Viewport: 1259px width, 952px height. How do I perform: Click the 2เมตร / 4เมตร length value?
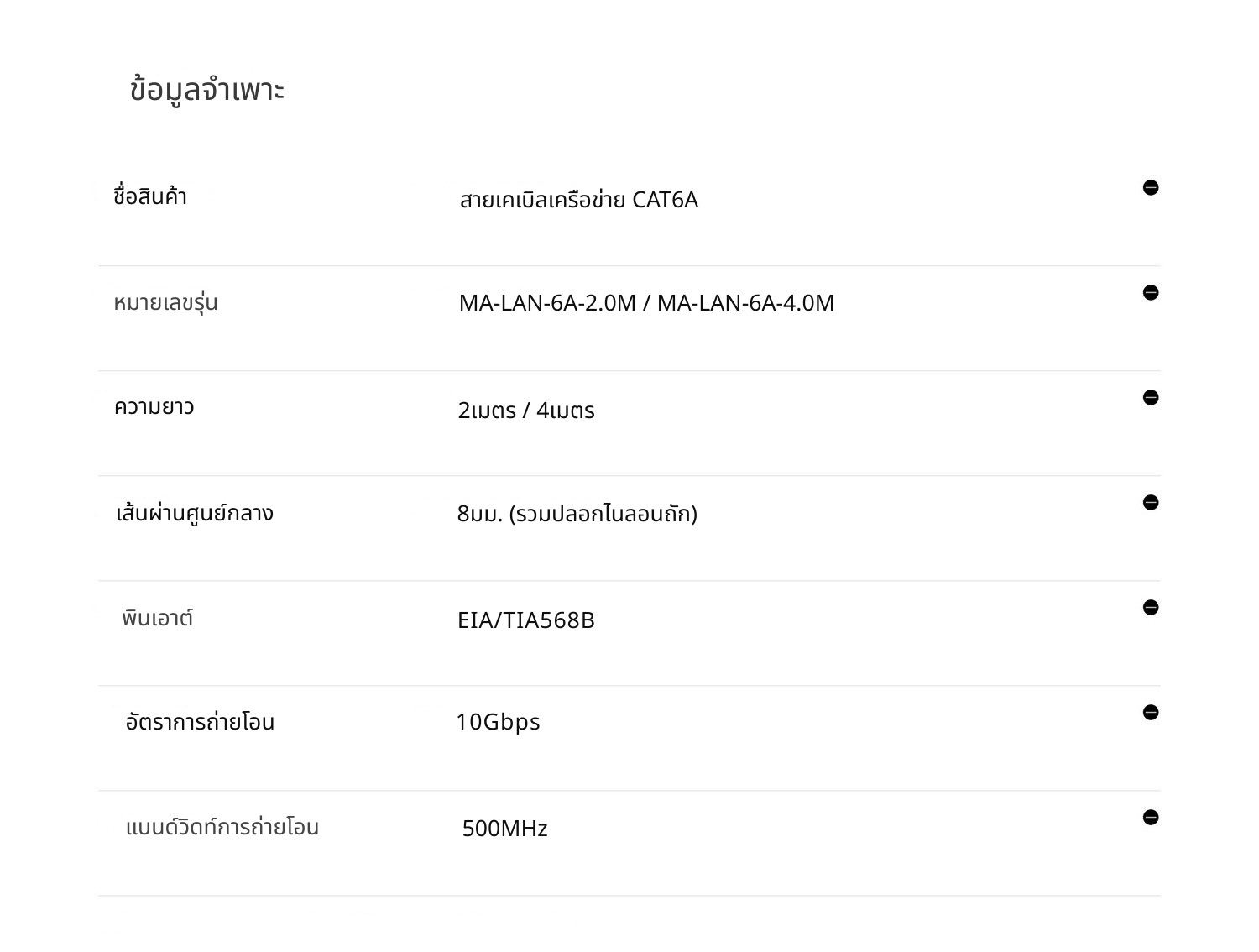(526, 411)
